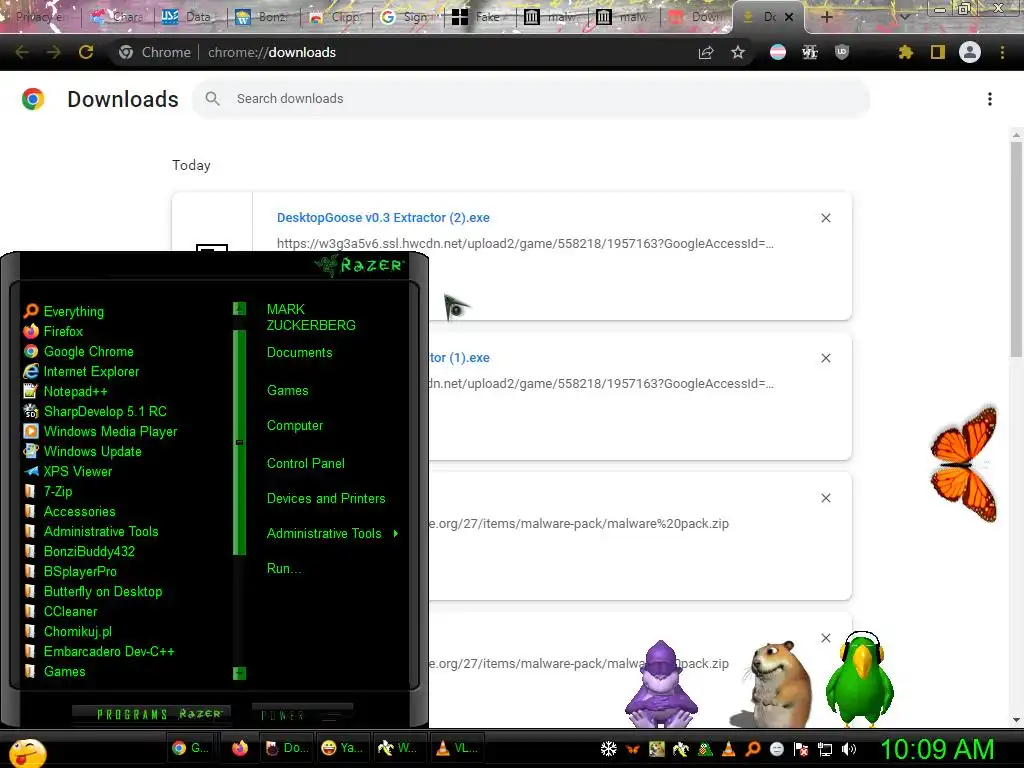Open Firefox from the taskbar

click(240, 748)
